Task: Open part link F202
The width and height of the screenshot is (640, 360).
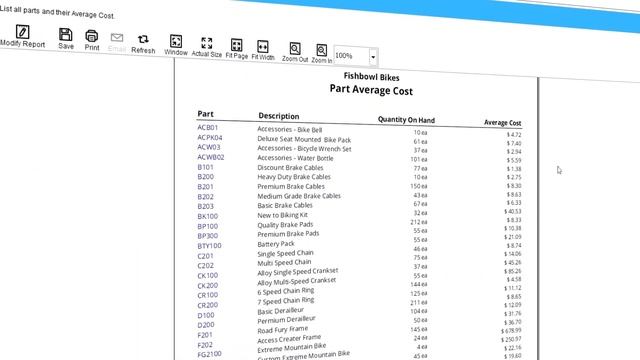Action: pos(205,345)
